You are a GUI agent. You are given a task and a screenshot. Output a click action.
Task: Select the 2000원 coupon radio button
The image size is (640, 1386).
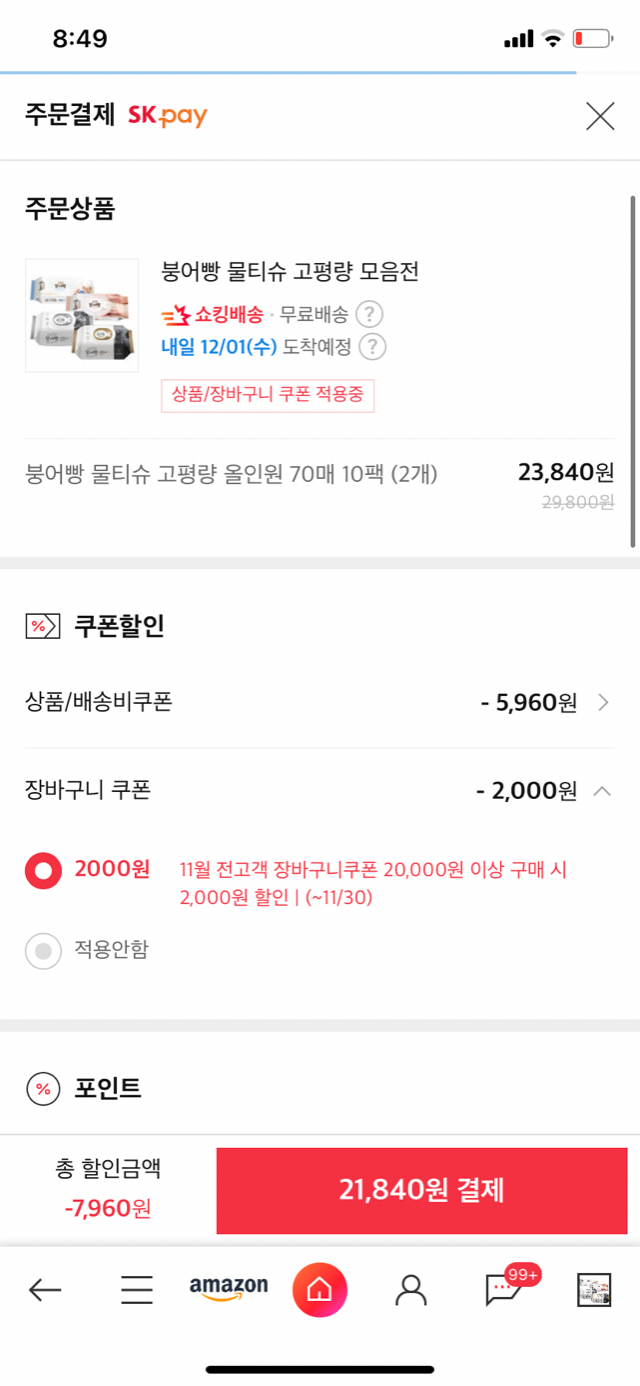43,870
